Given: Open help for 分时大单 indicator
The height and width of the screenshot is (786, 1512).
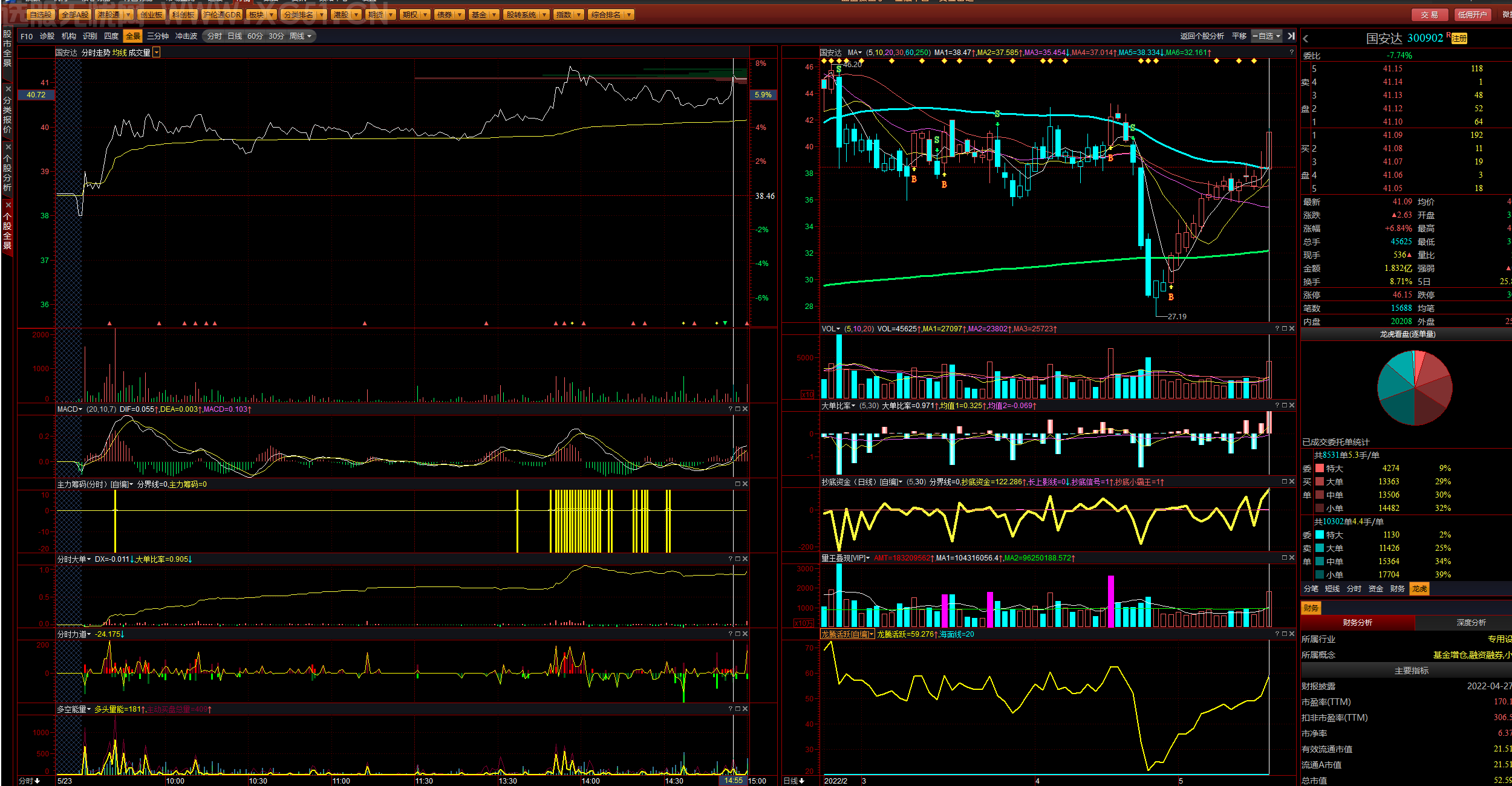Looking at the screenshot, I should pyautogui.click(x=731, y=559).
